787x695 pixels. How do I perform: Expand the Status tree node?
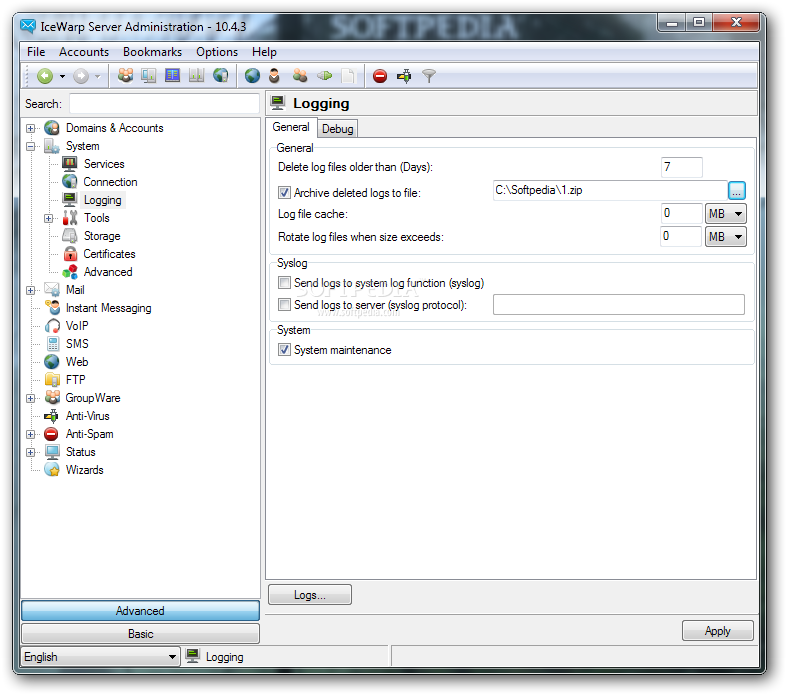tap(31, 453)
